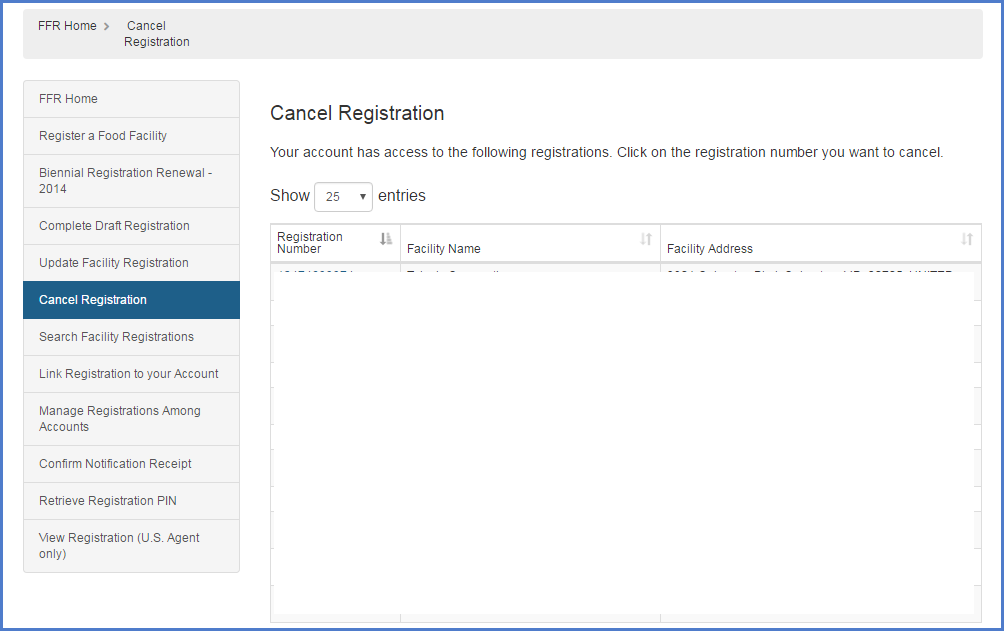
Task: Click Cancel Registration in the breadcrumb bar
Action: [156, 34]
